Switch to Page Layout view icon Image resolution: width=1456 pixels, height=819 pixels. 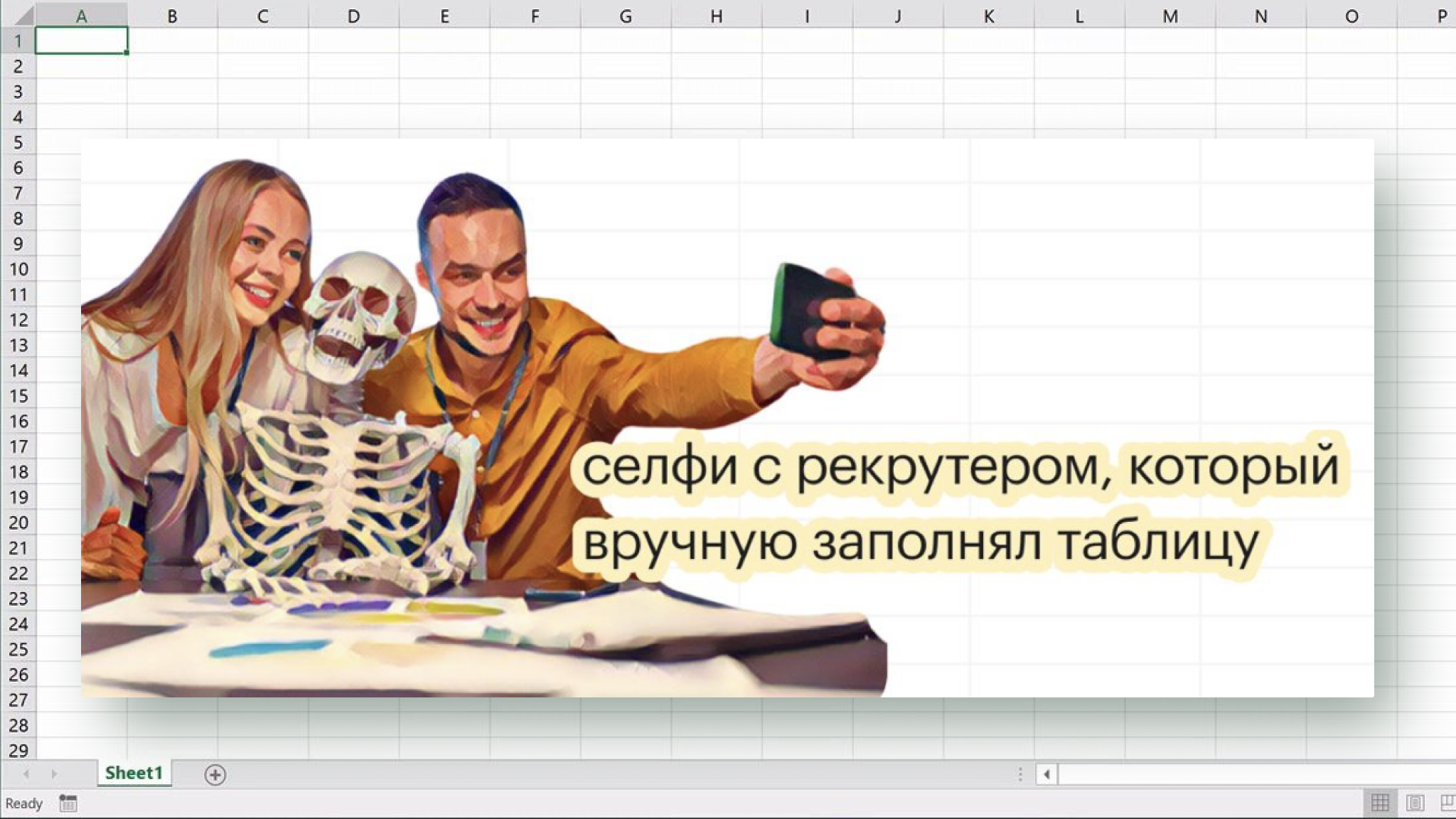pyautogui.click(x=1415, y=803)
